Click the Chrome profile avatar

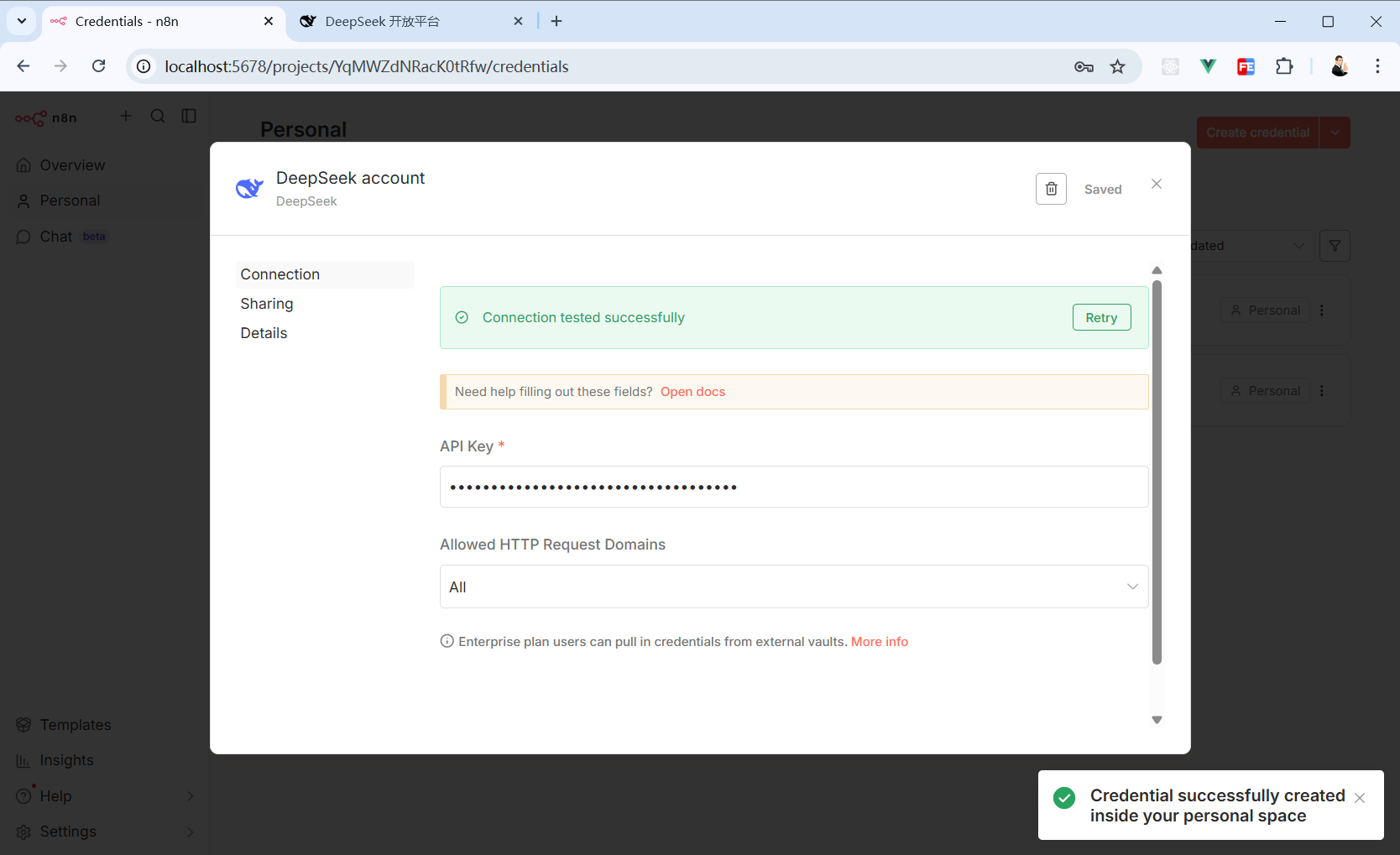click(x=1340, y=66)
